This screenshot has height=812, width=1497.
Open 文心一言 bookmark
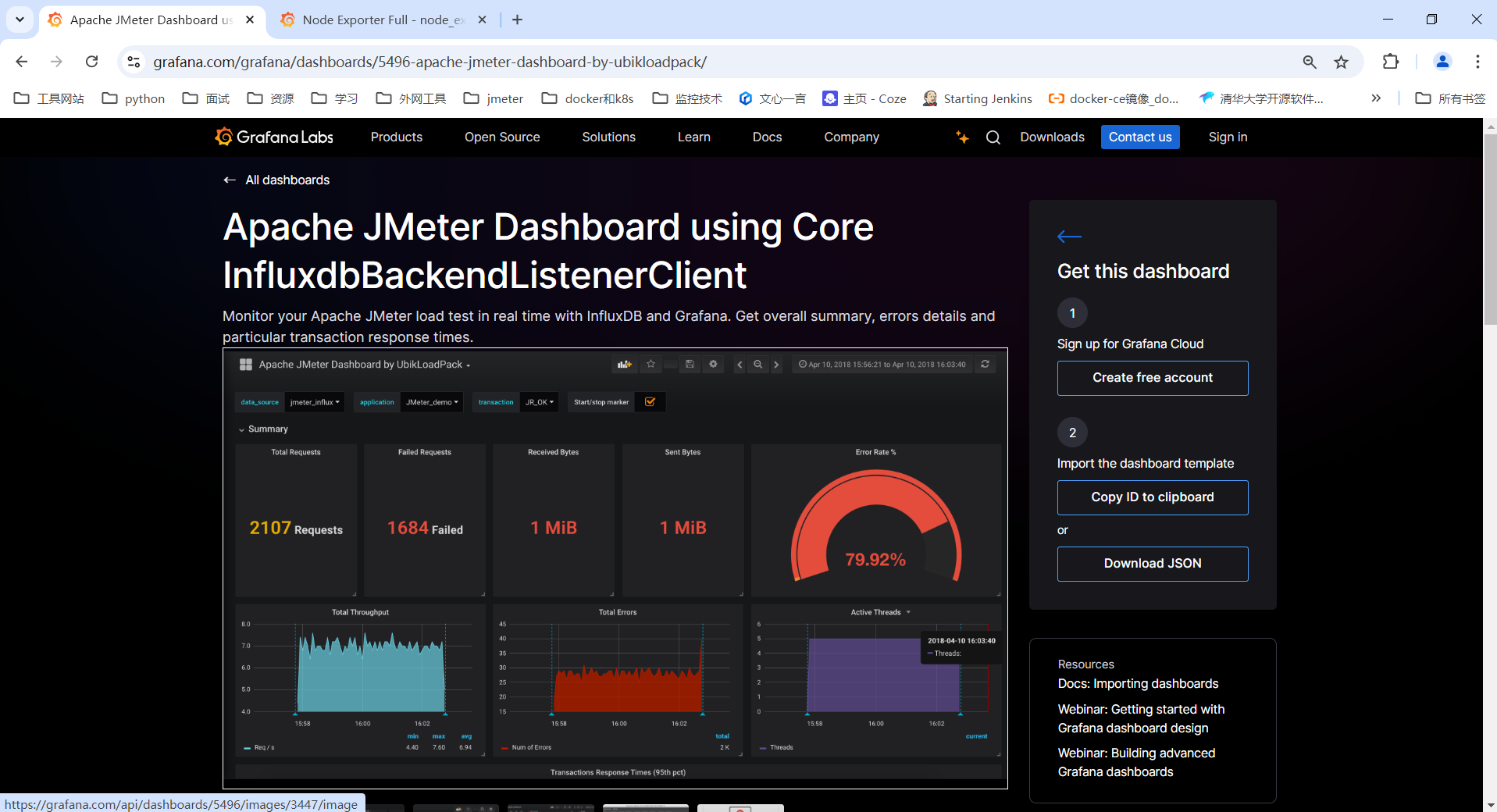point(772,98)
